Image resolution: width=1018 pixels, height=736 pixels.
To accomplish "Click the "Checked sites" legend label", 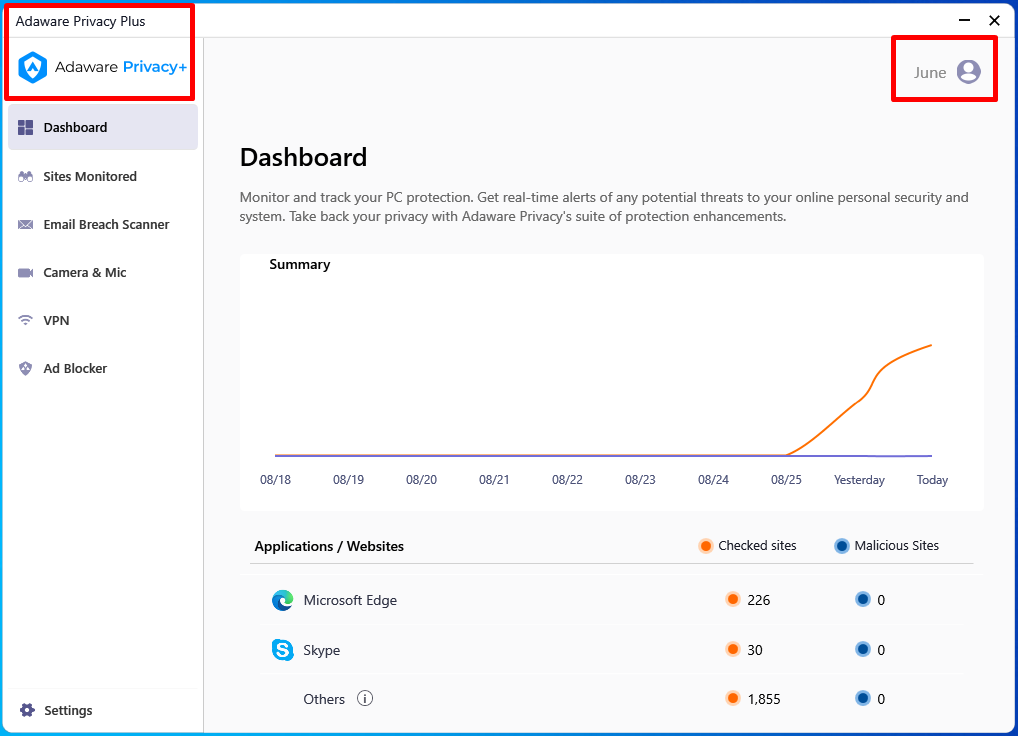I will coord(757,546).
